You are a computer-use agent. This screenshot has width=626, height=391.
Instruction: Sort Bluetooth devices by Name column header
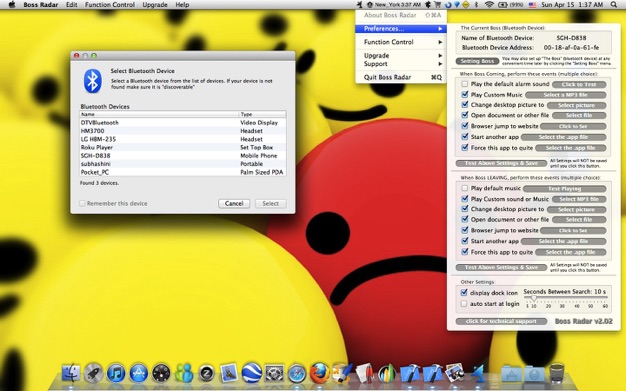159,114
